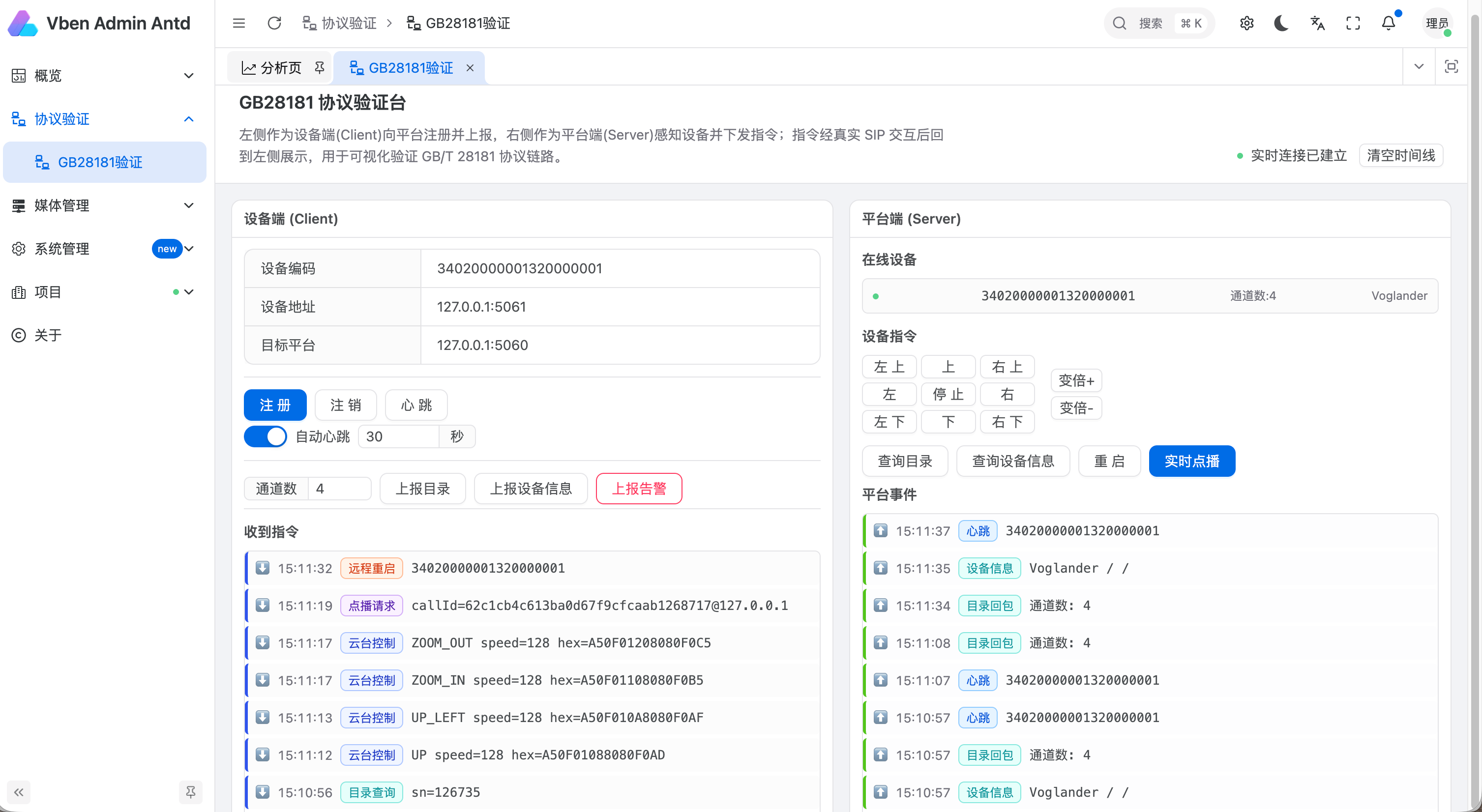Click 上报目录 button
The width and height of the screenshot is (1482, 812).
click(423, 489)
